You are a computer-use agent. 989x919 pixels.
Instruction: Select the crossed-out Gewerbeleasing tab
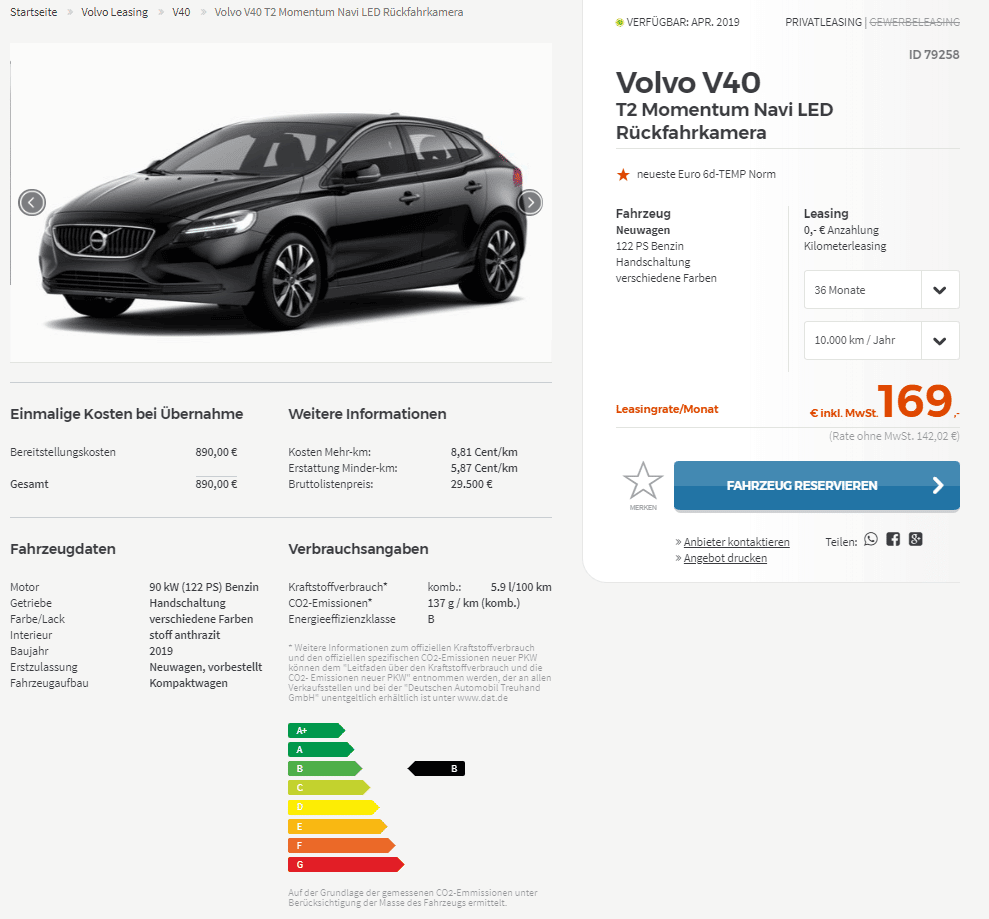coord(915,22)
